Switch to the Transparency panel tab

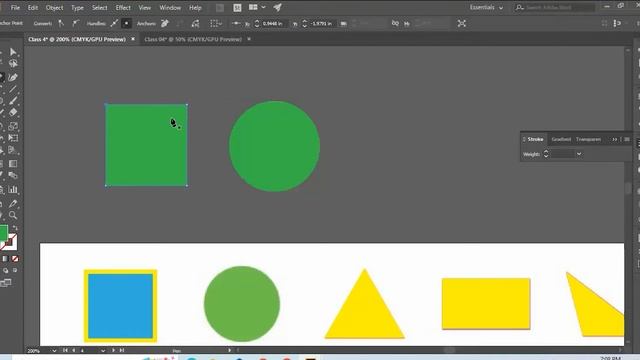coord(588,140)
